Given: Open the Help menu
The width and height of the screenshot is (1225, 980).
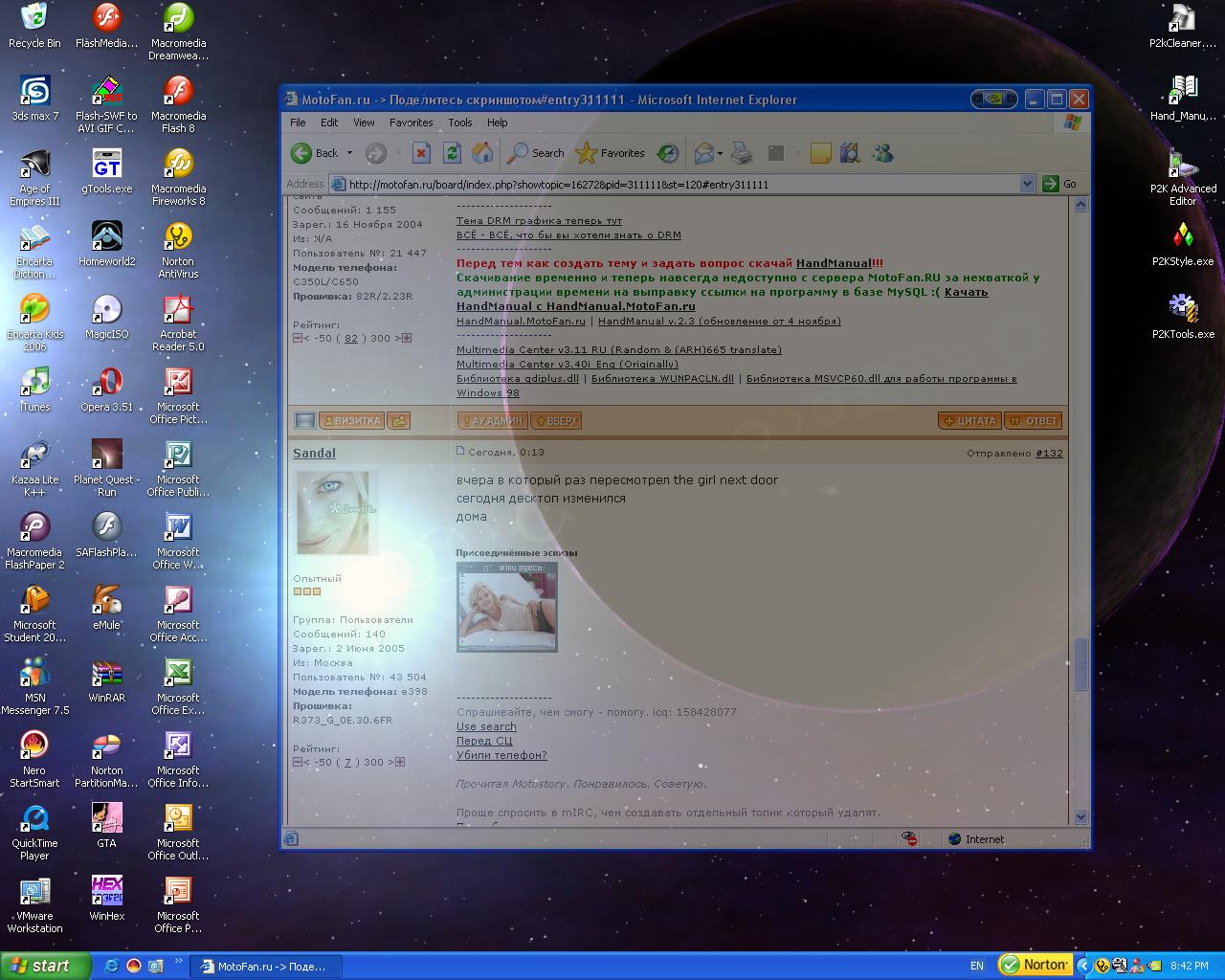Looking at the screenshot, I should click(497, 122).
